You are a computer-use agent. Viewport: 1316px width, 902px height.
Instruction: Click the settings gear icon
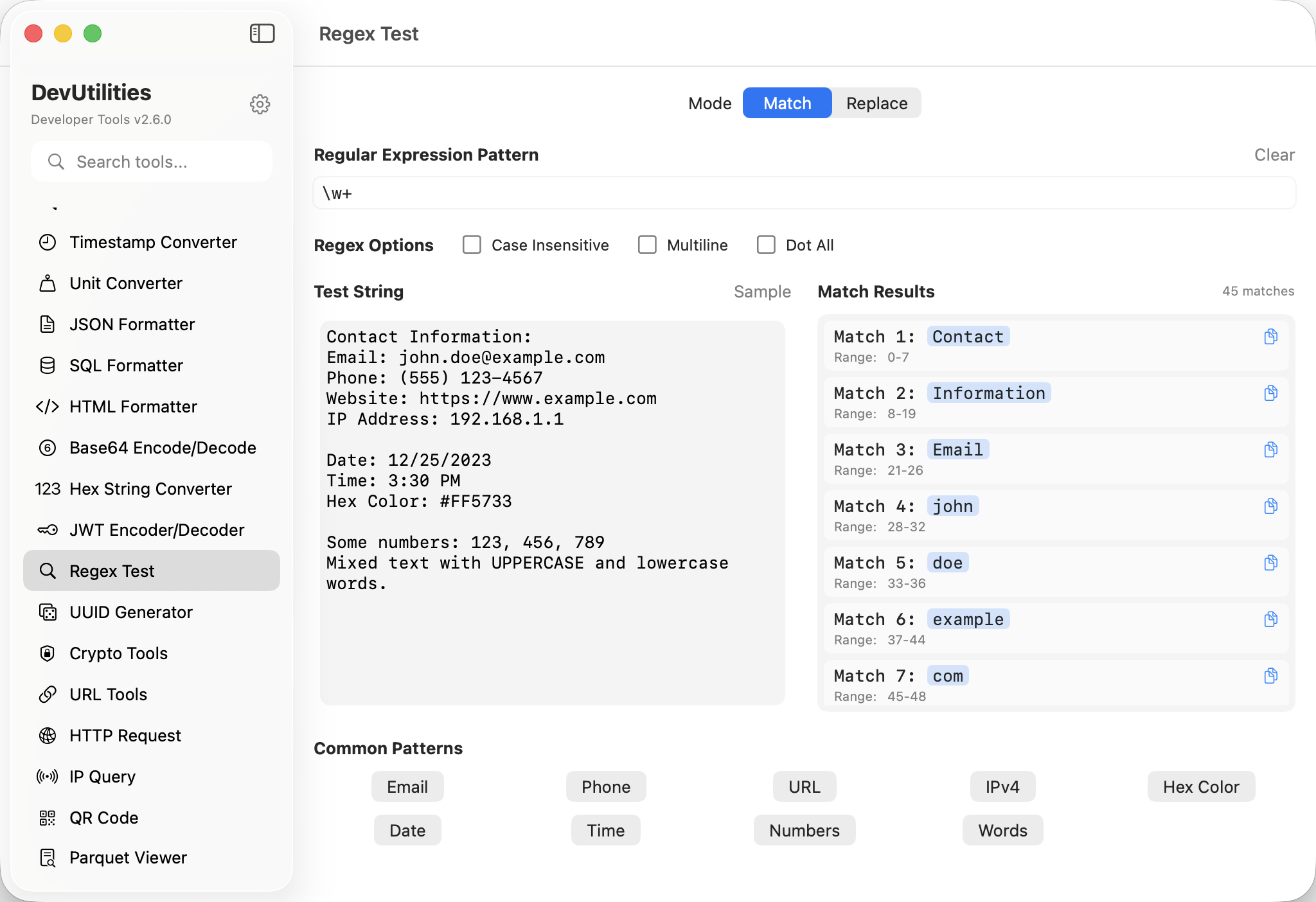coord(260,104)
